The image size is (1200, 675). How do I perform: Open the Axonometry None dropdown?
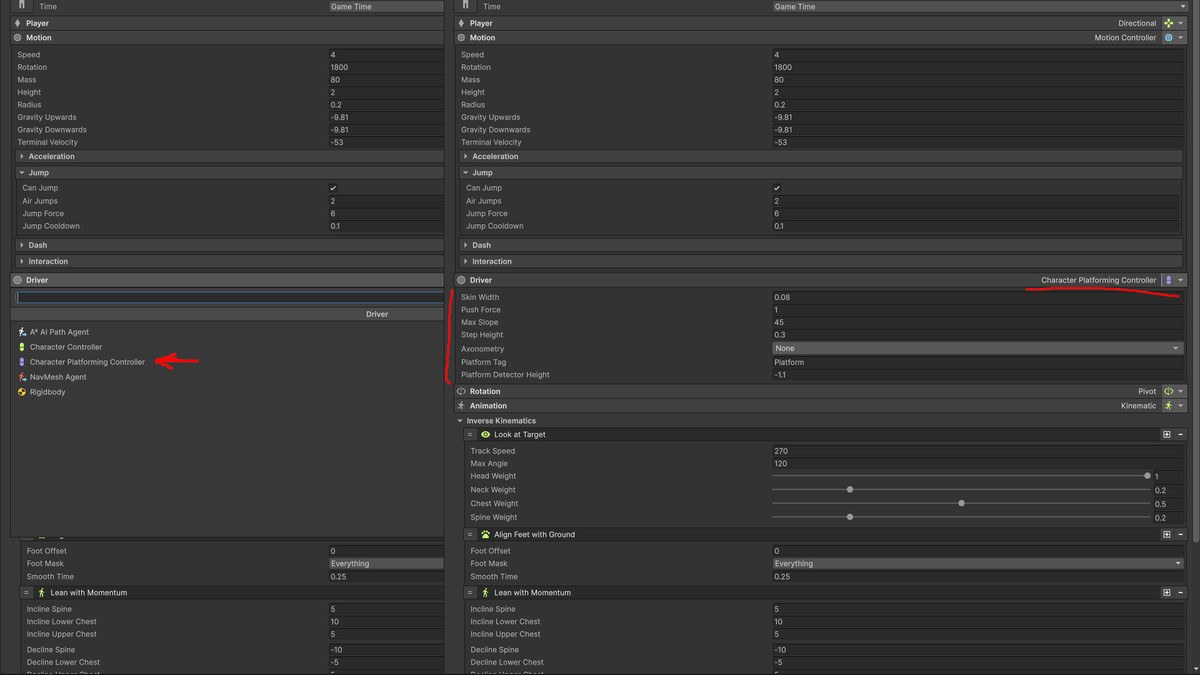[x=979, y=349]
